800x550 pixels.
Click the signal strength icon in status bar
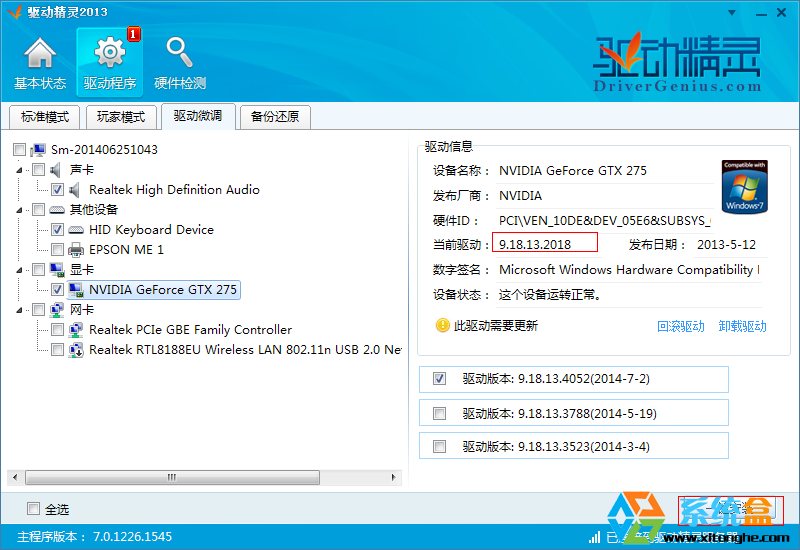[594, 537]
